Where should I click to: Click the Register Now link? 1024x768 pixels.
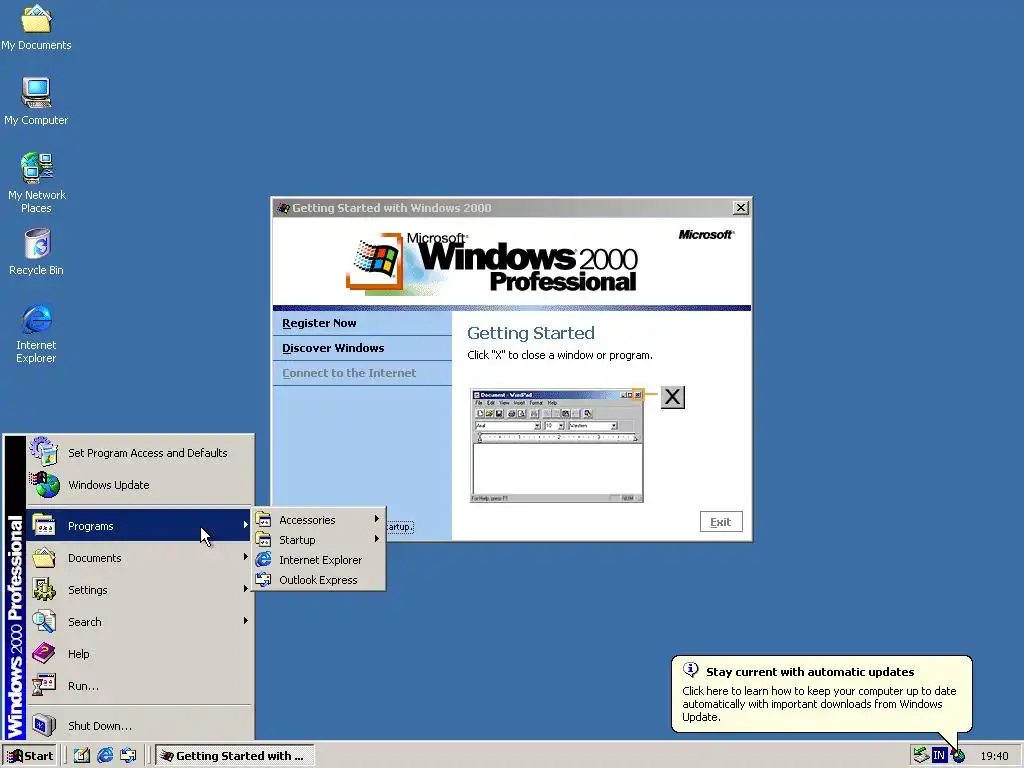[x=319, y=323]
